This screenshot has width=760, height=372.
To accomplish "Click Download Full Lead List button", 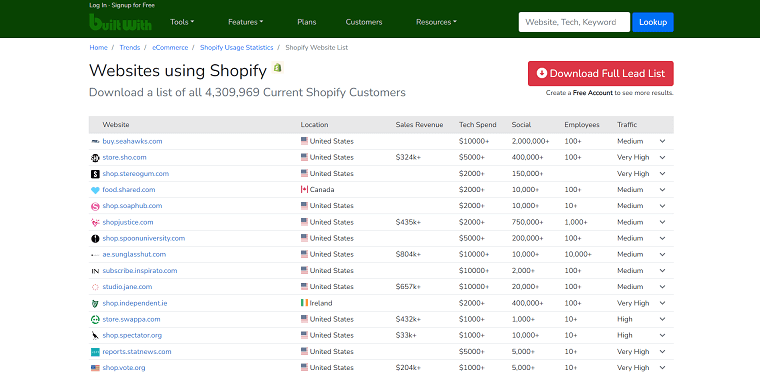I will click(601, 73).
